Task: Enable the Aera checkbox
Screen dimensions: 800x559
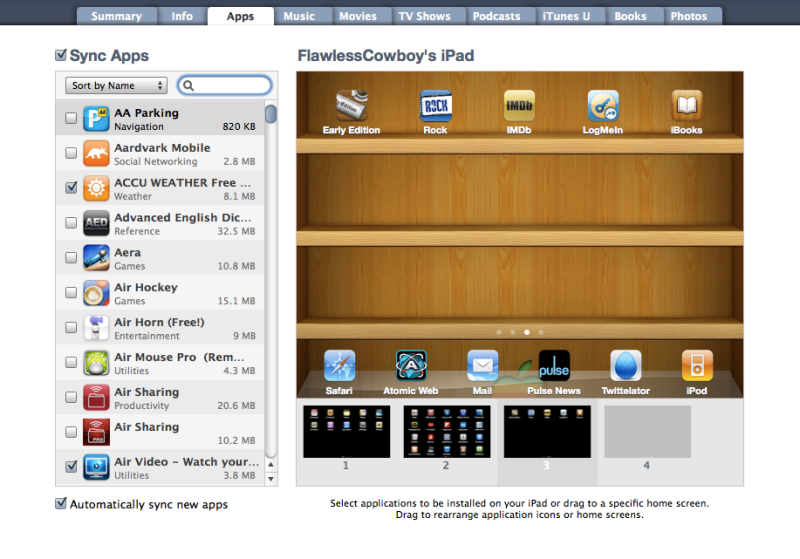Action: [71, 258]
